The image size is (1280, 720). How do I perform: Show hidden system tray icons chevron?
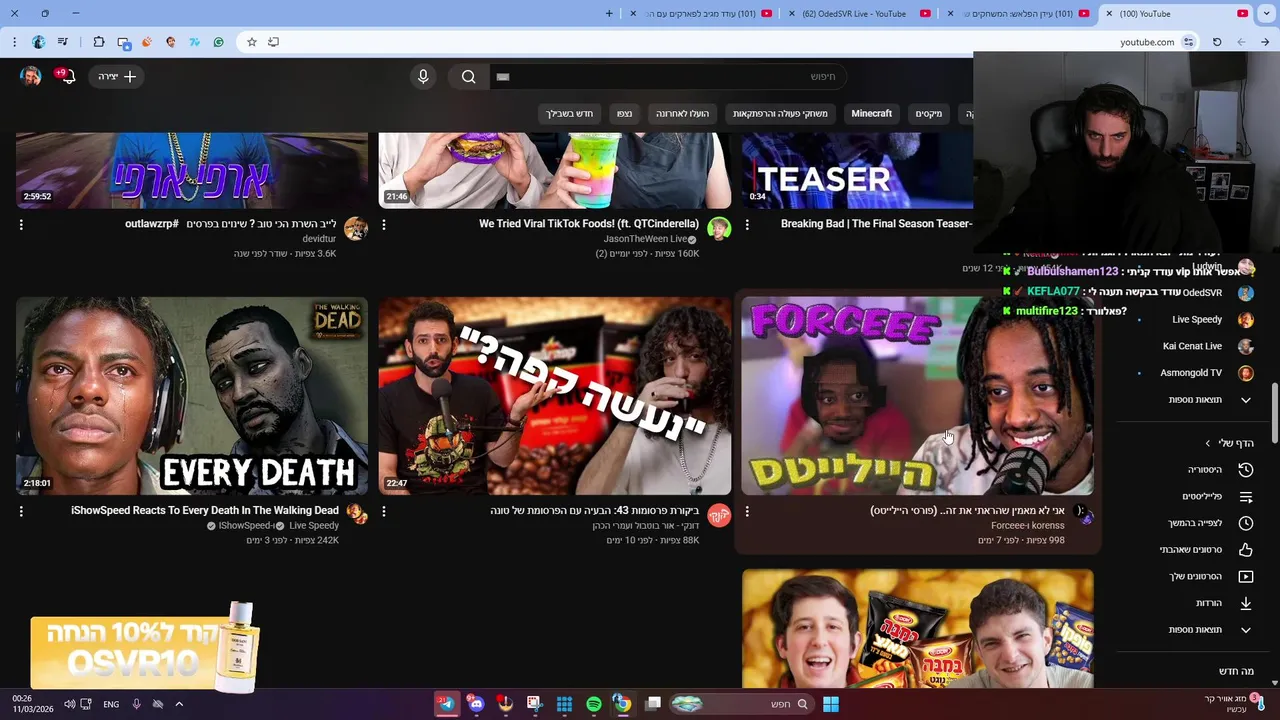[179, 704]
